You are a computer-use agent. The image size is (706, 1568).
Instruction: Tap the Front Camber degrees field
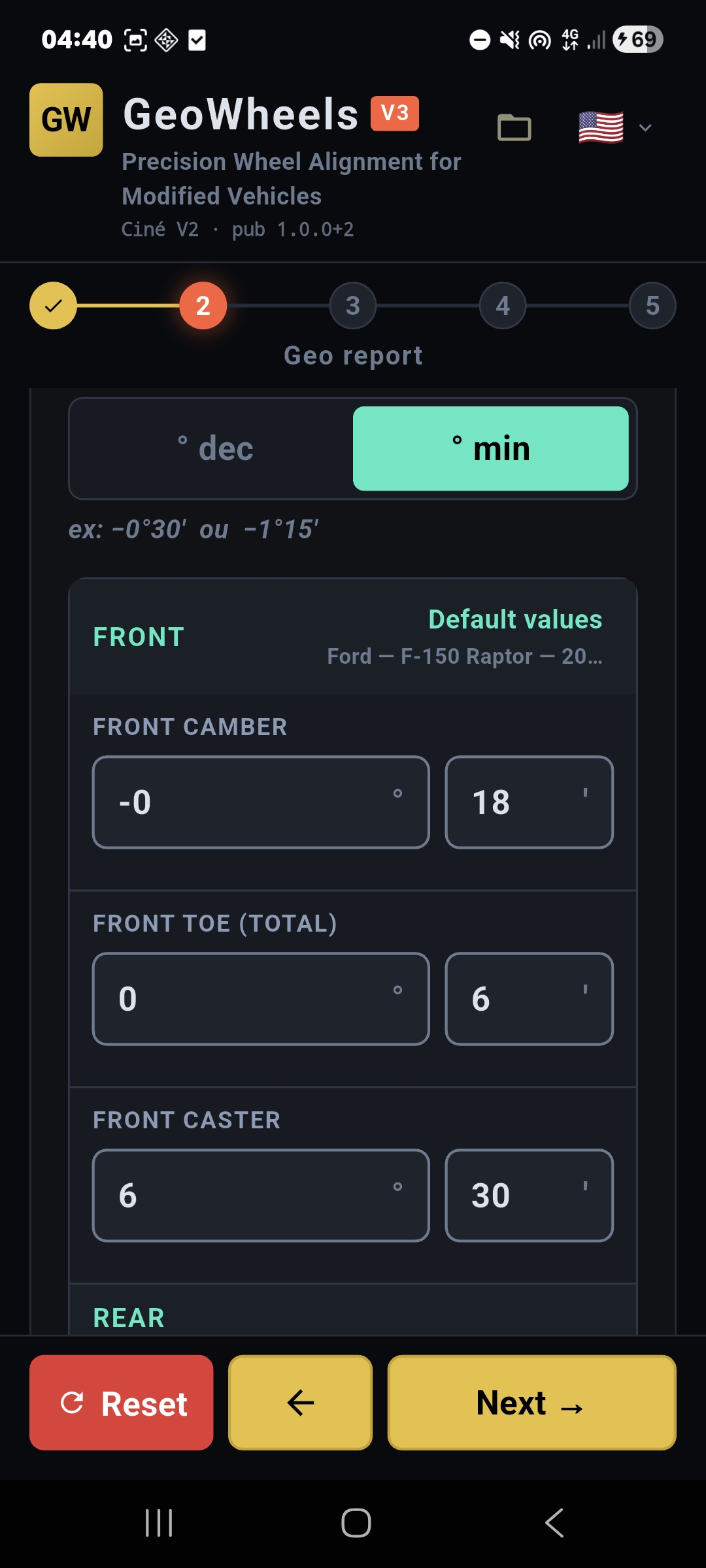coord(261,802)
